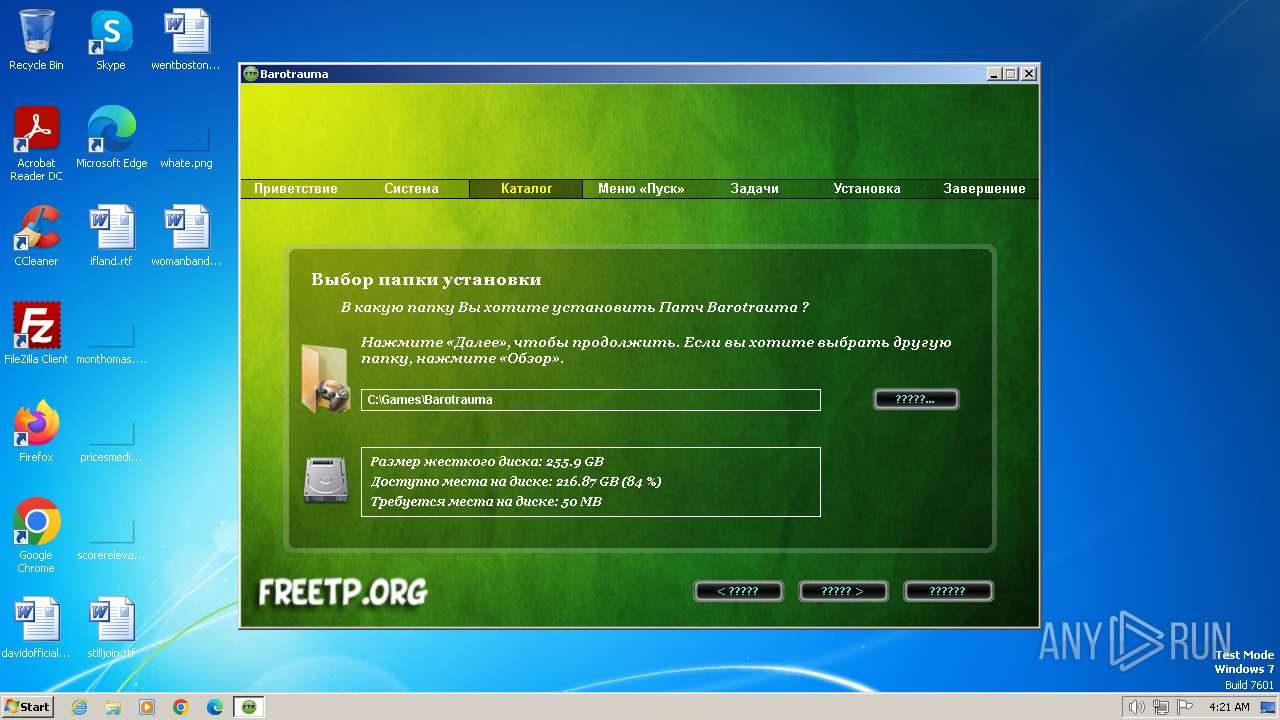Go to the Меню «Пуск» step tab
1280x720 pixels.
pyautogui.click(x=641, y=189)
